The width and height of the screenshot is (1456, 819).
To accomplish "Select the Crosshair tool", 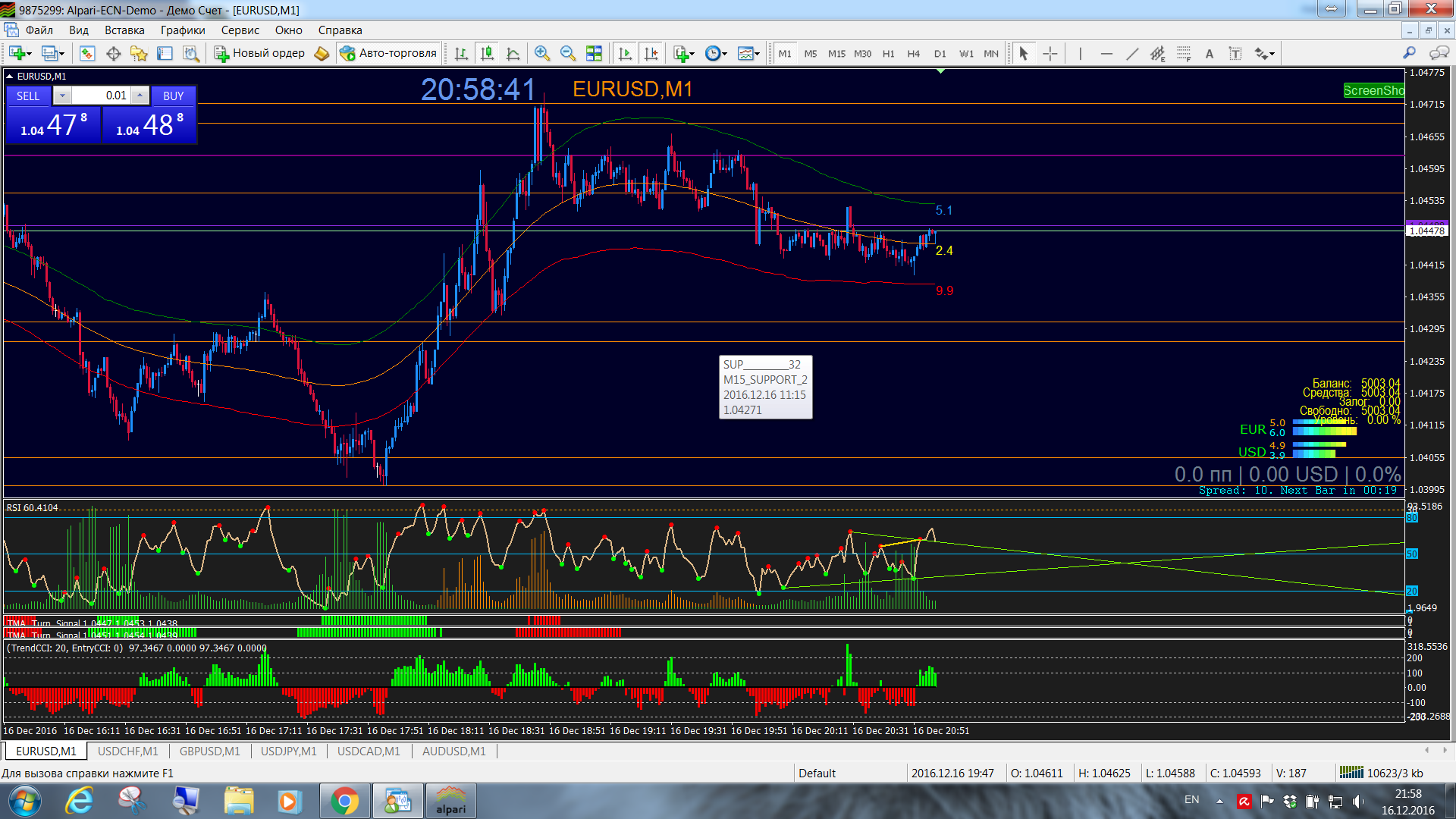I will pos(1050,53).
